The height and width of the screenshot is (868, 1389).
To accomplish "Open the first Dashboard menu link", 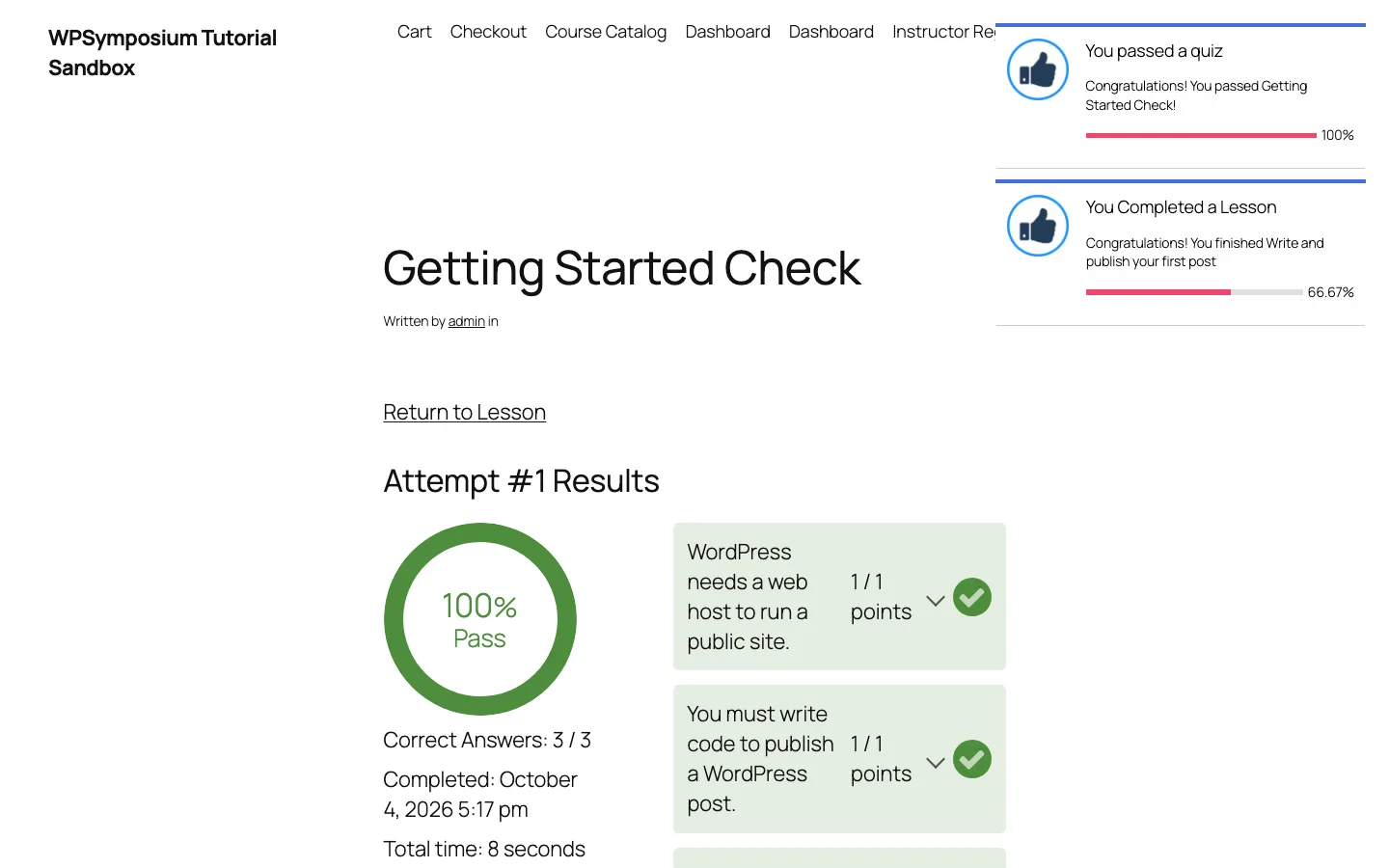I will coord(727,32).
